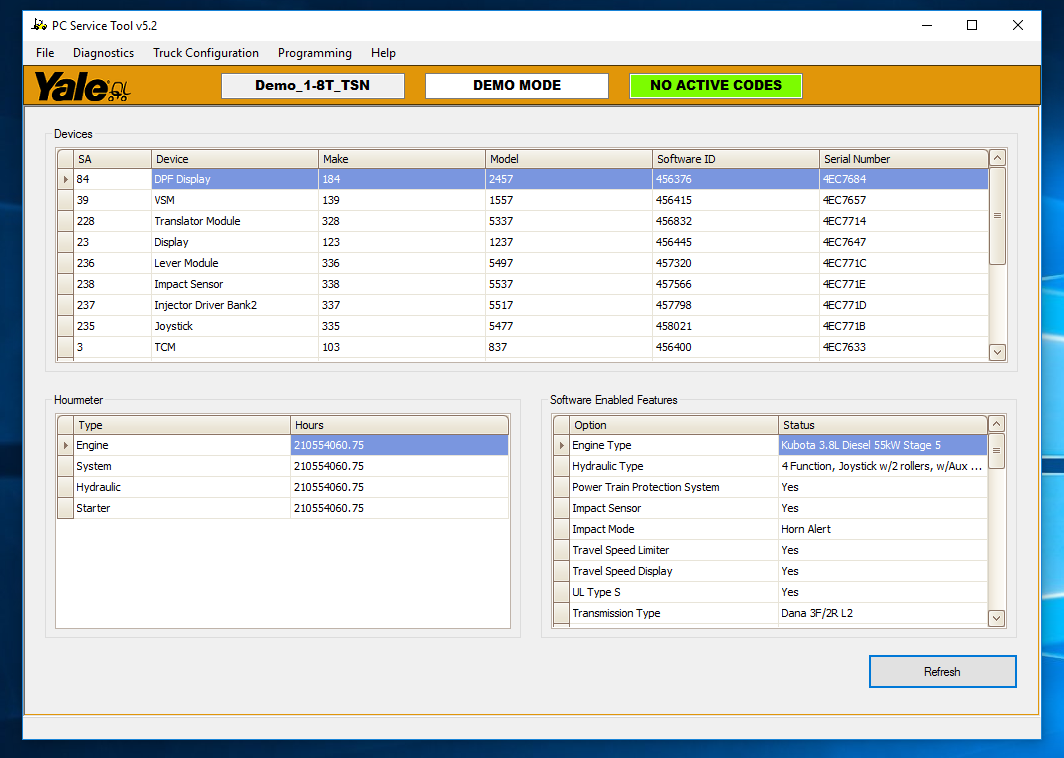Viewport: 1064px width, 758px height.
Task: Open the Programming menu
Action: click(x=314, y=53)
